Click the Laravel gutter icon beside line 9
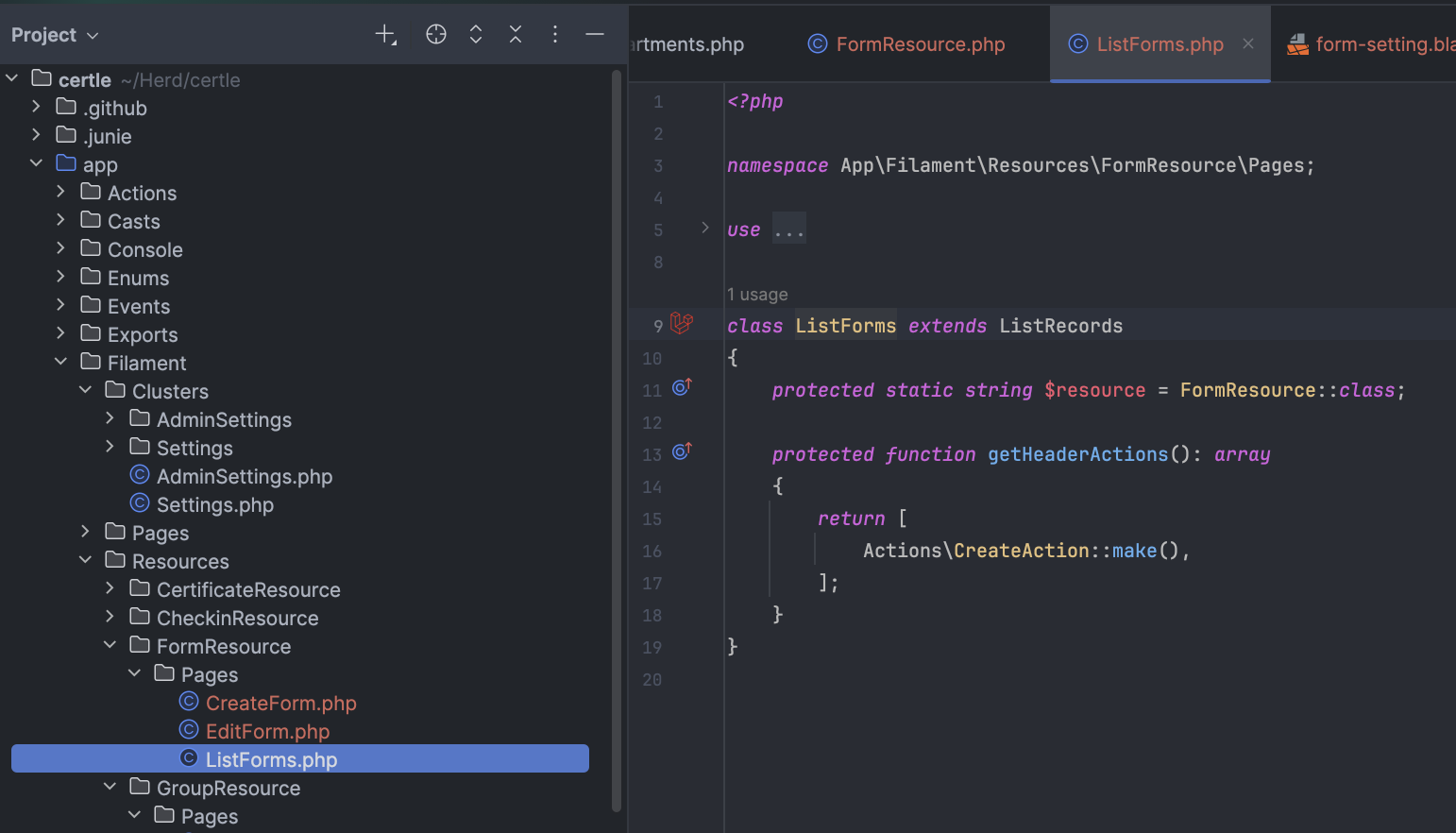Screen dimensions: 1456x833 pyautogui.click(x=682, y=324)
